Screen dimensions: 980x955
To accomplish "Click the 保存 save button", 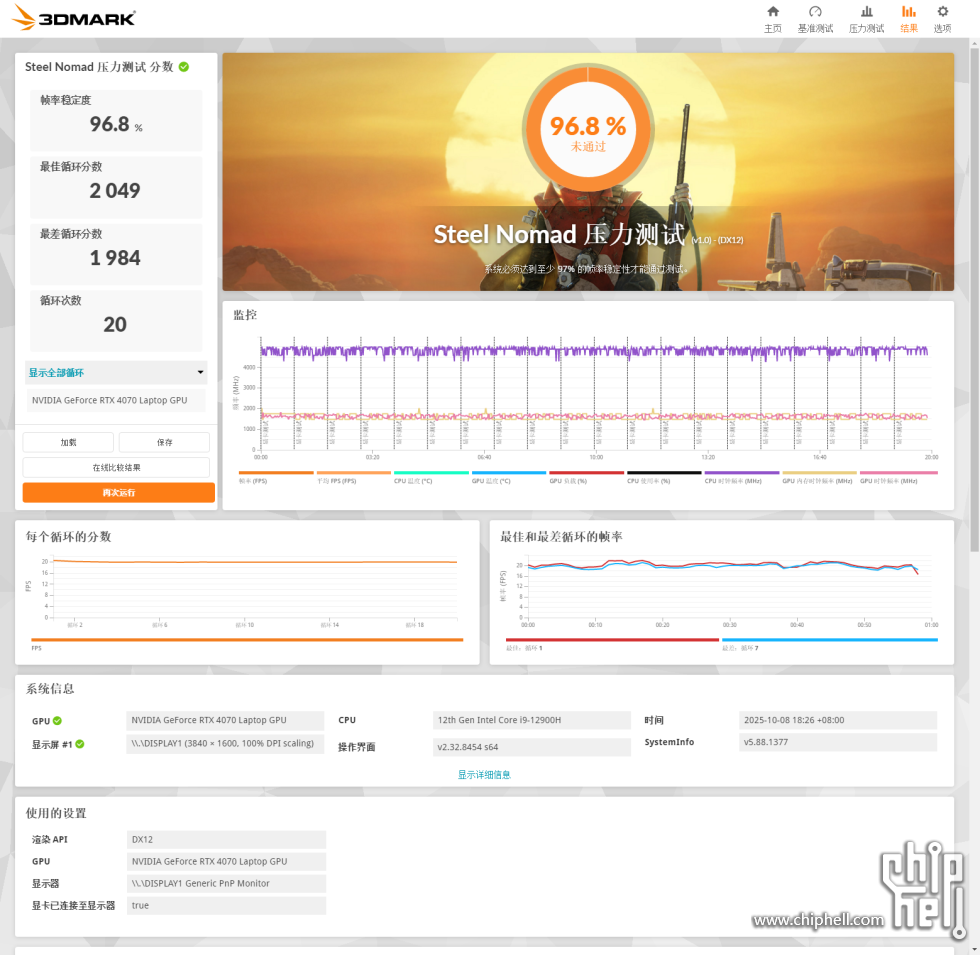I will (x=164, y=442).
